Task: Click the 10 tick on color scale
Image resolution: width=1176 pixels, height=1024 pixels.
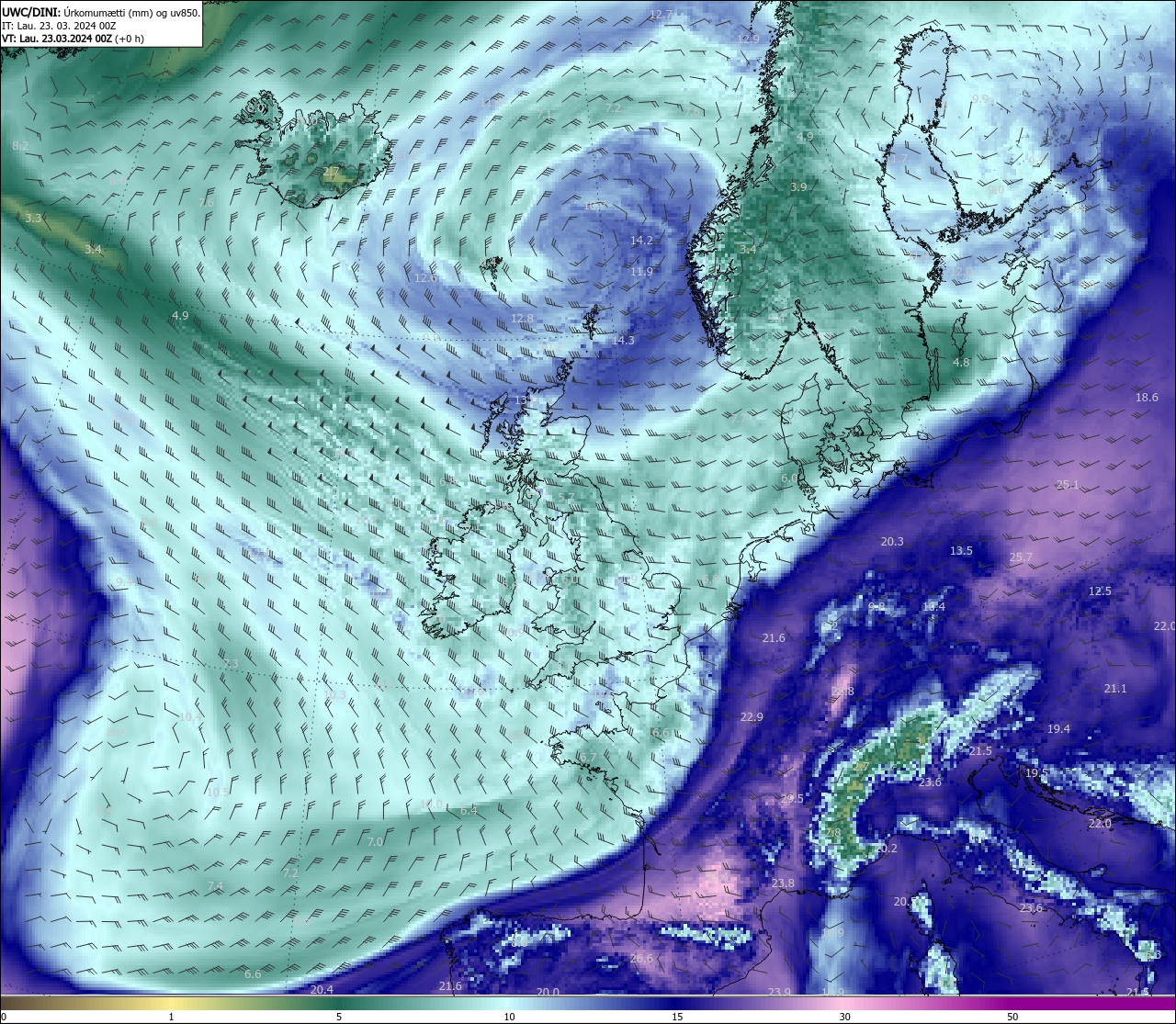Action: [508, 1017]
